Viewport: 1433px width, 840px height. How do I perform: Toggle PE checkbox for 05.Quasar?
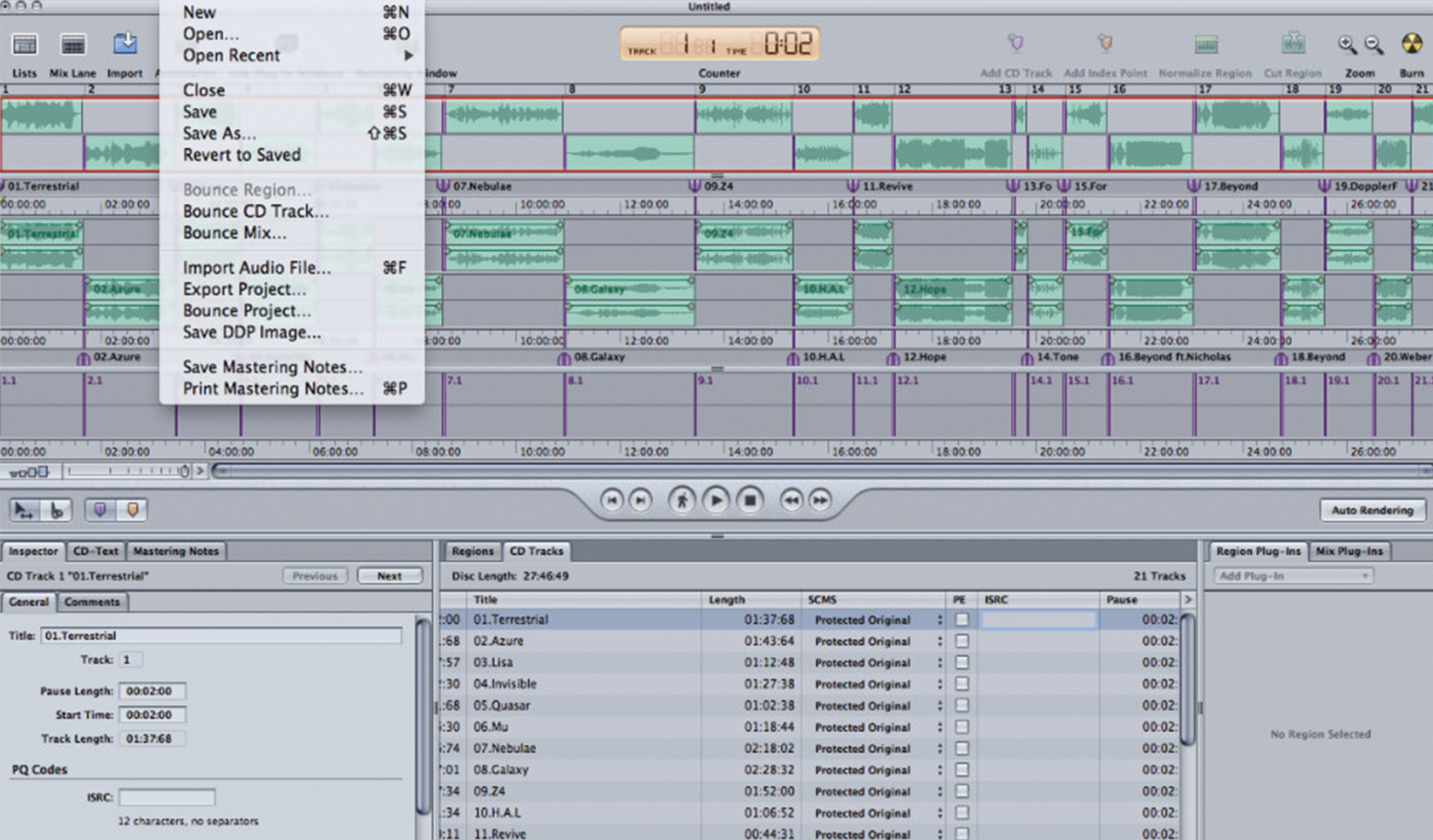[961, 706]
